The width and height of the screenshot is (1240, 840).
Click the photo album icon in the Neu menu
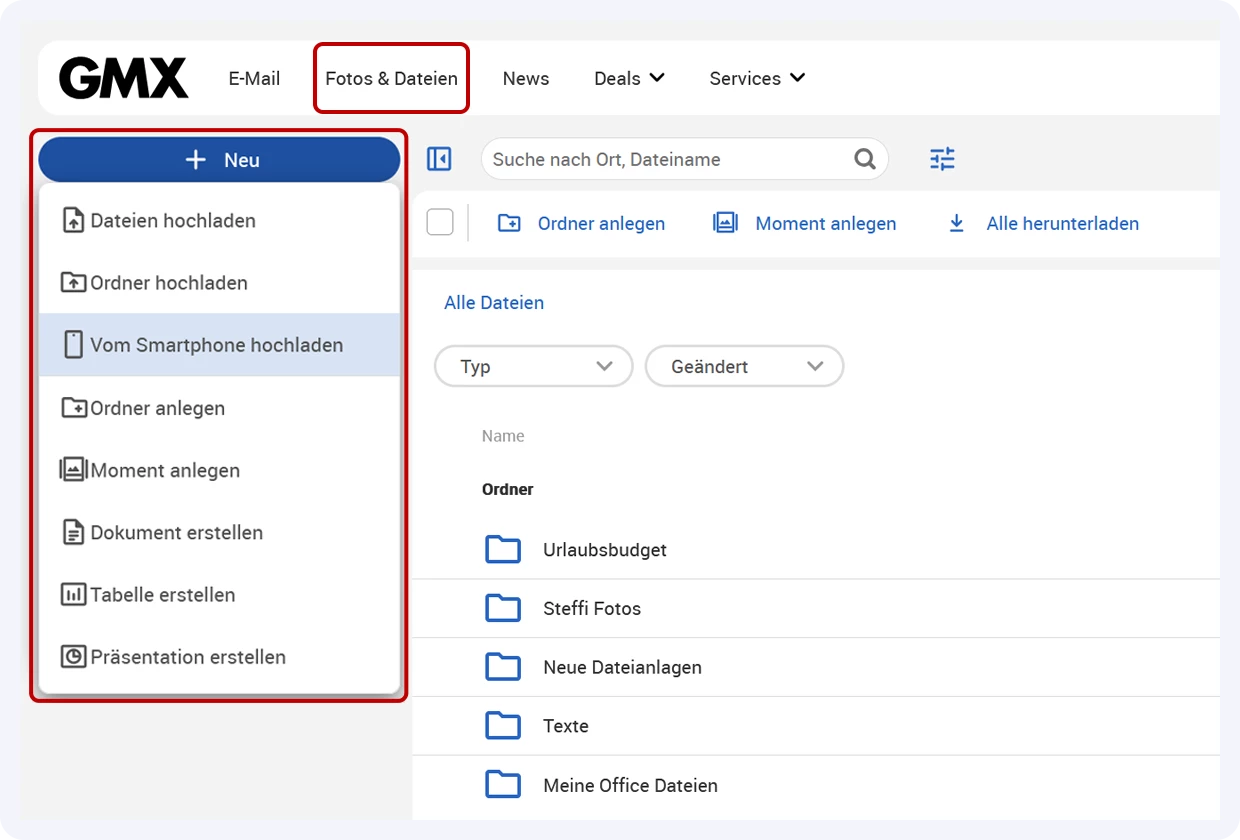[73, 470]
